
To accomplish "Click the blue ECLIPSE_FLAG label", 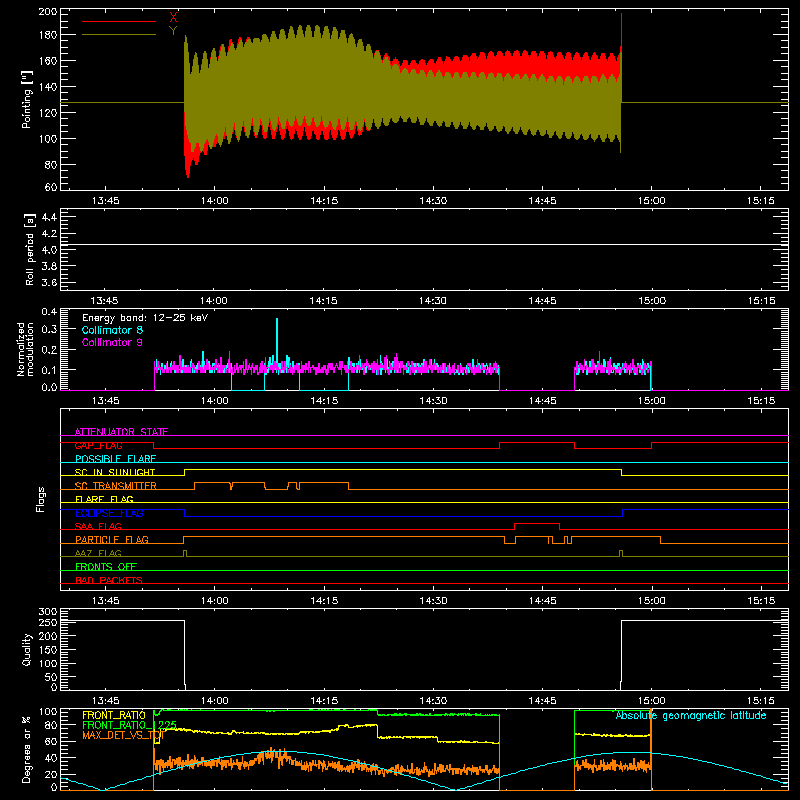I will click(109, 513).
